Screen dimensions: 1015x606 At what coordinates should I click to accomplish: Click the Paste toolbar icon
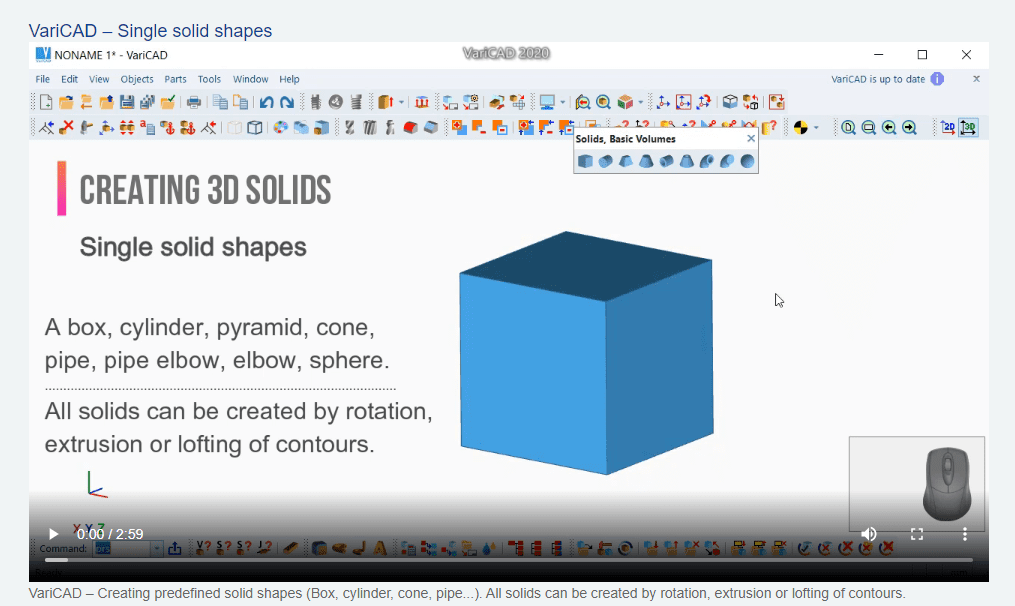click(x=240, y=102)
